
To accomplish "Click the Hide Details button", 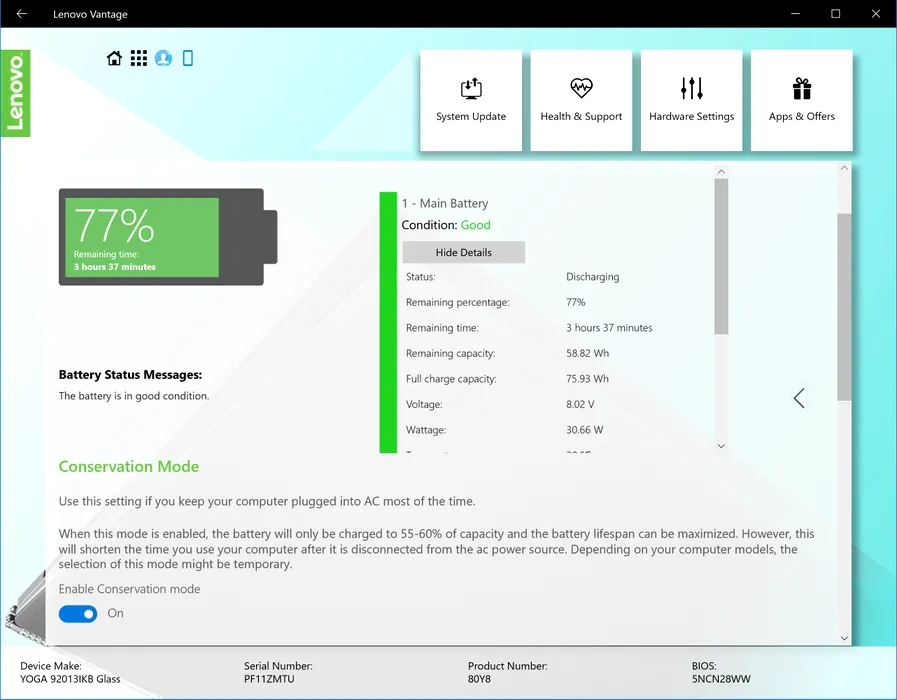I will tap(463, 252).
